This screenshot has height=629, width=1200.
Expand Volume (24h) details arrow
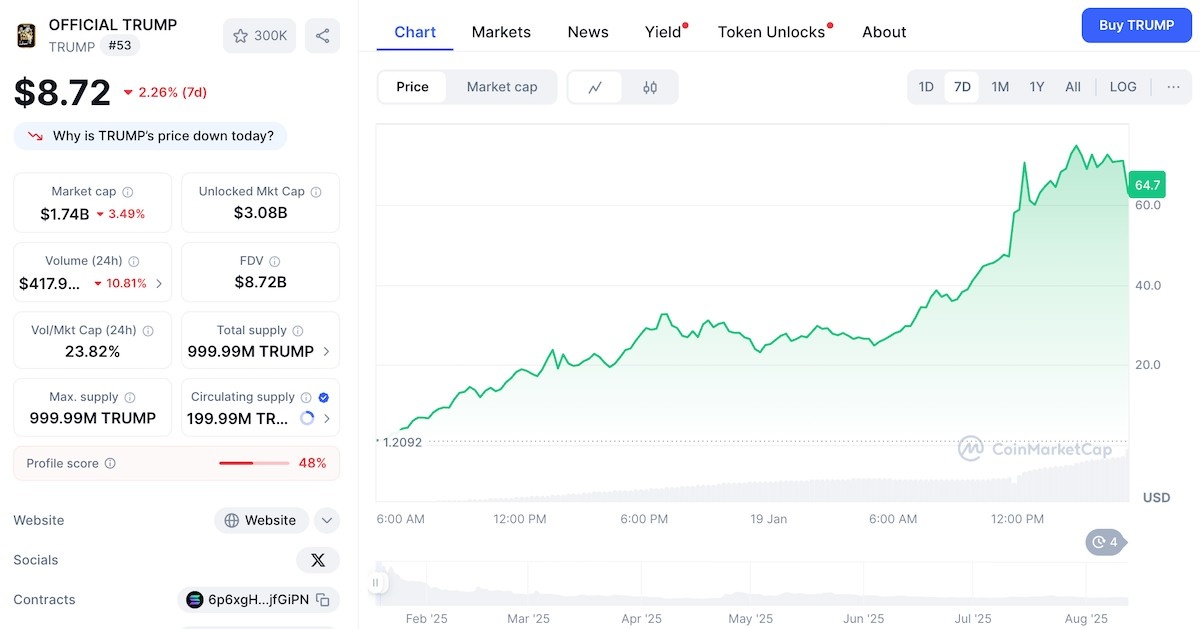tap(159, 283)
